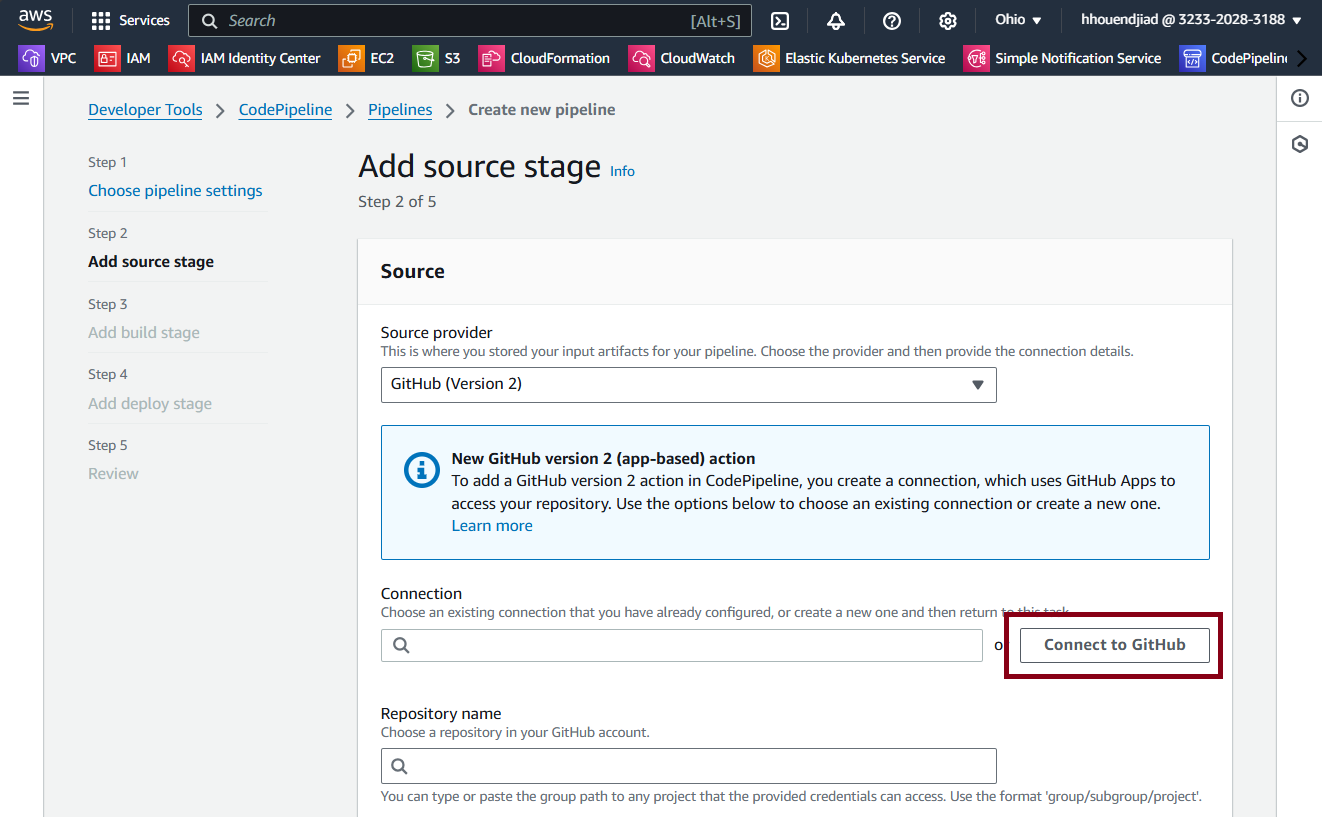Click the Step 2 of 5 text
The height and width of the screenshot is (817, 1322).
coord(397,202)
